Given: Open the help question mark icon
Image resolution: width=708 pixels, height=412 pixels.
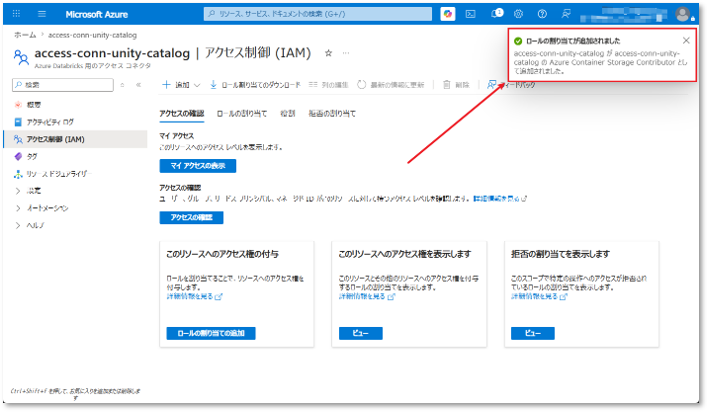Looking at the screenshot, I should tap(542, 14).
